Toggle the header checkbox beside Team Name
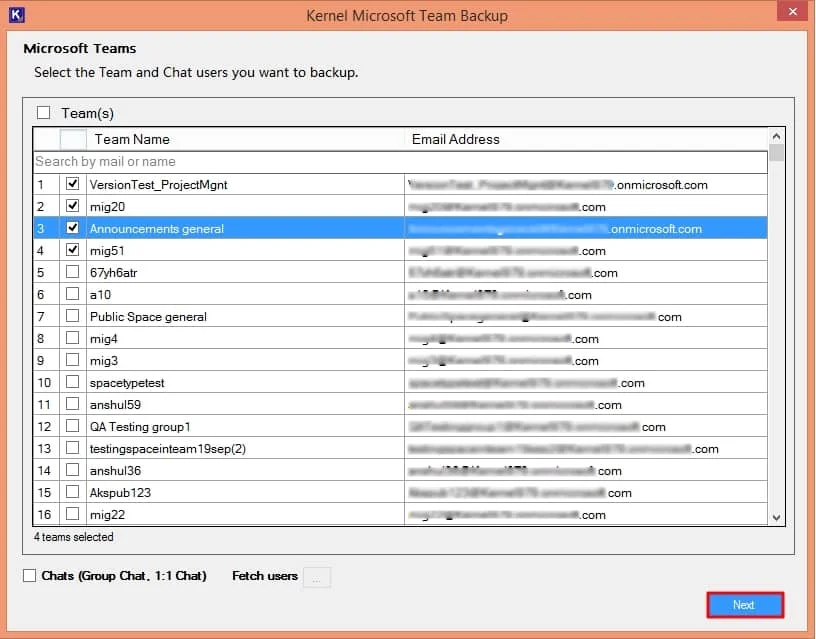 tap(73, 139)
